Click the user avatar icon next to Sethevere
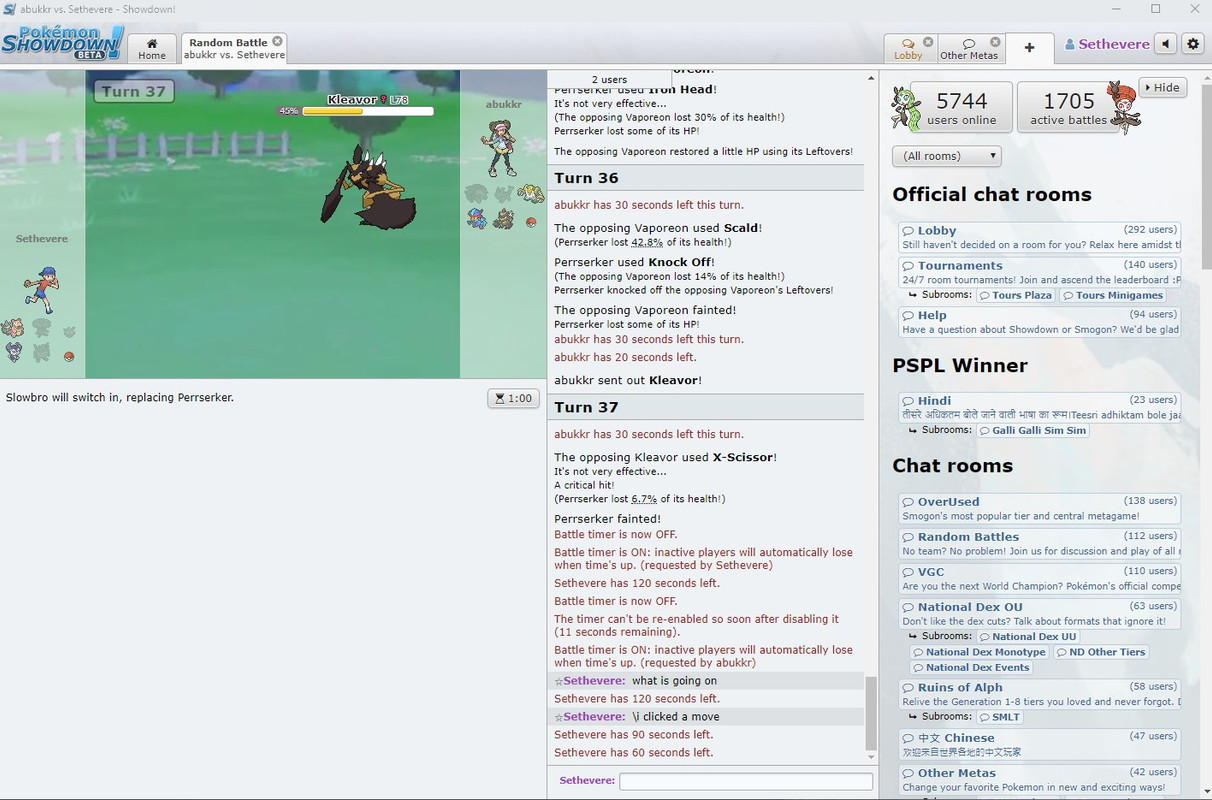 1070,44
